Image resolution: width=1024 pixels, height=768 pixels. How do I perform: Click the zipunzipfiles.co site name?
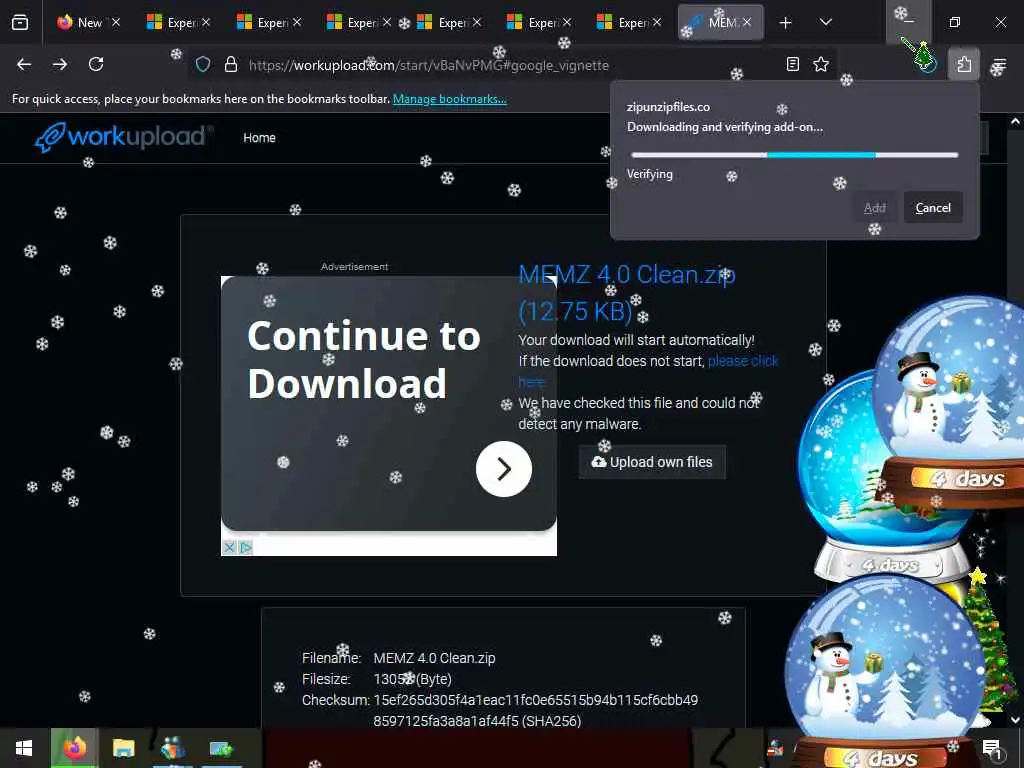tap(668, 107)
